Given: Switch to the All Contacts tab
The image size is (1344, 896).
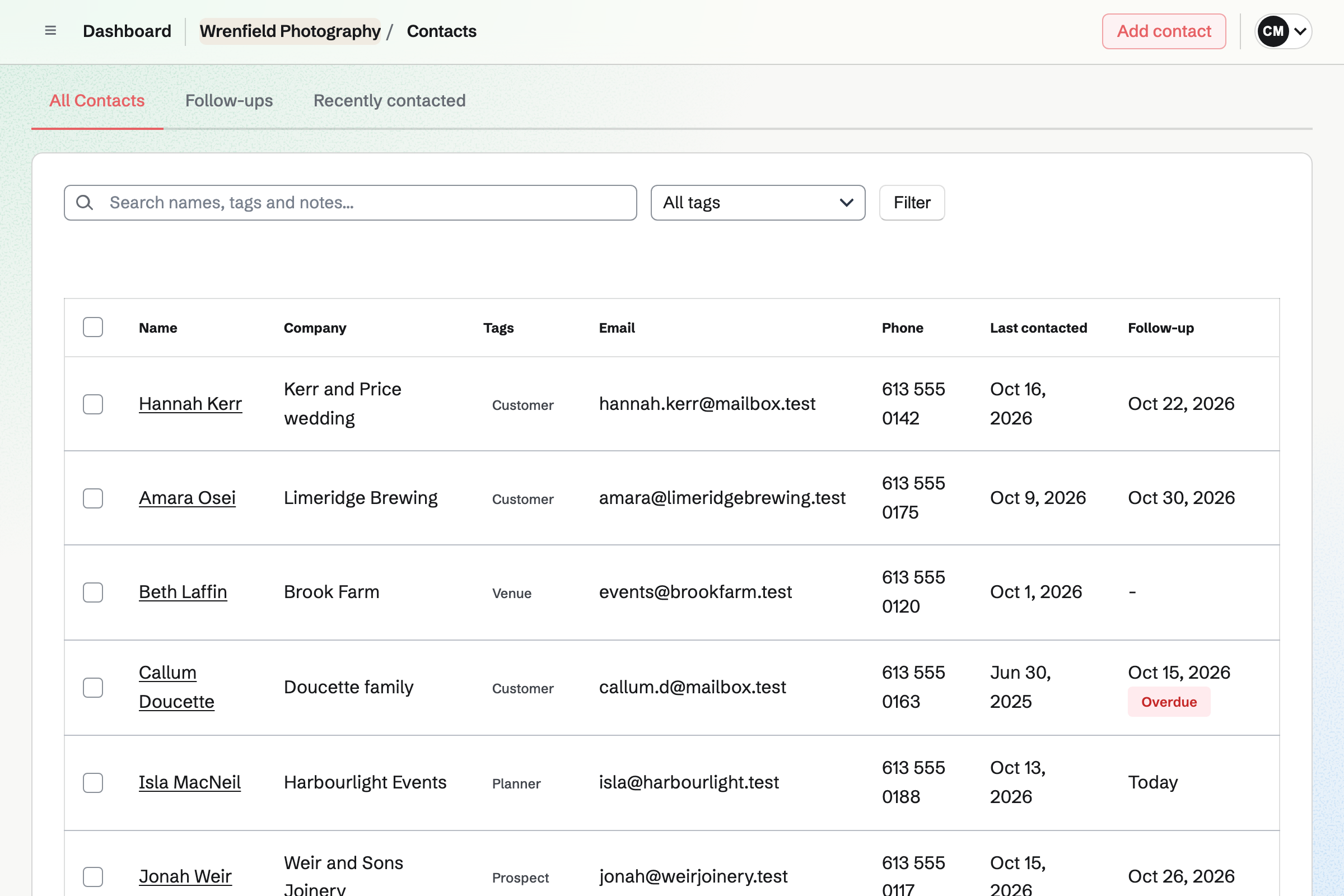Looking at the screenshot, I should pyautogui.click(x=97, y=101).
